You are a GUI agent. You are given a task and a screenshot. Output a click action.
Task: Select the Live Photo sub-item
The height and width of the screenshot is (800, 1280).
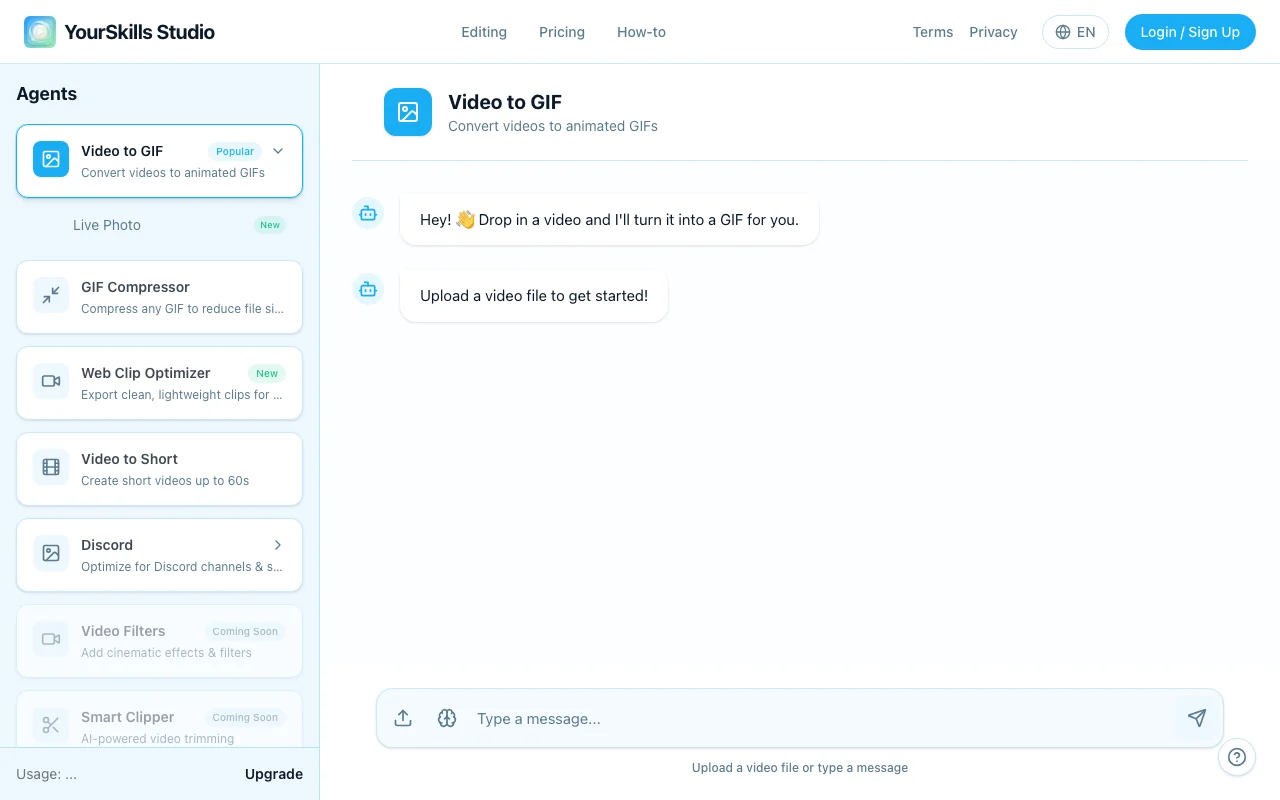pyautogui.click(x=107, y=225)
